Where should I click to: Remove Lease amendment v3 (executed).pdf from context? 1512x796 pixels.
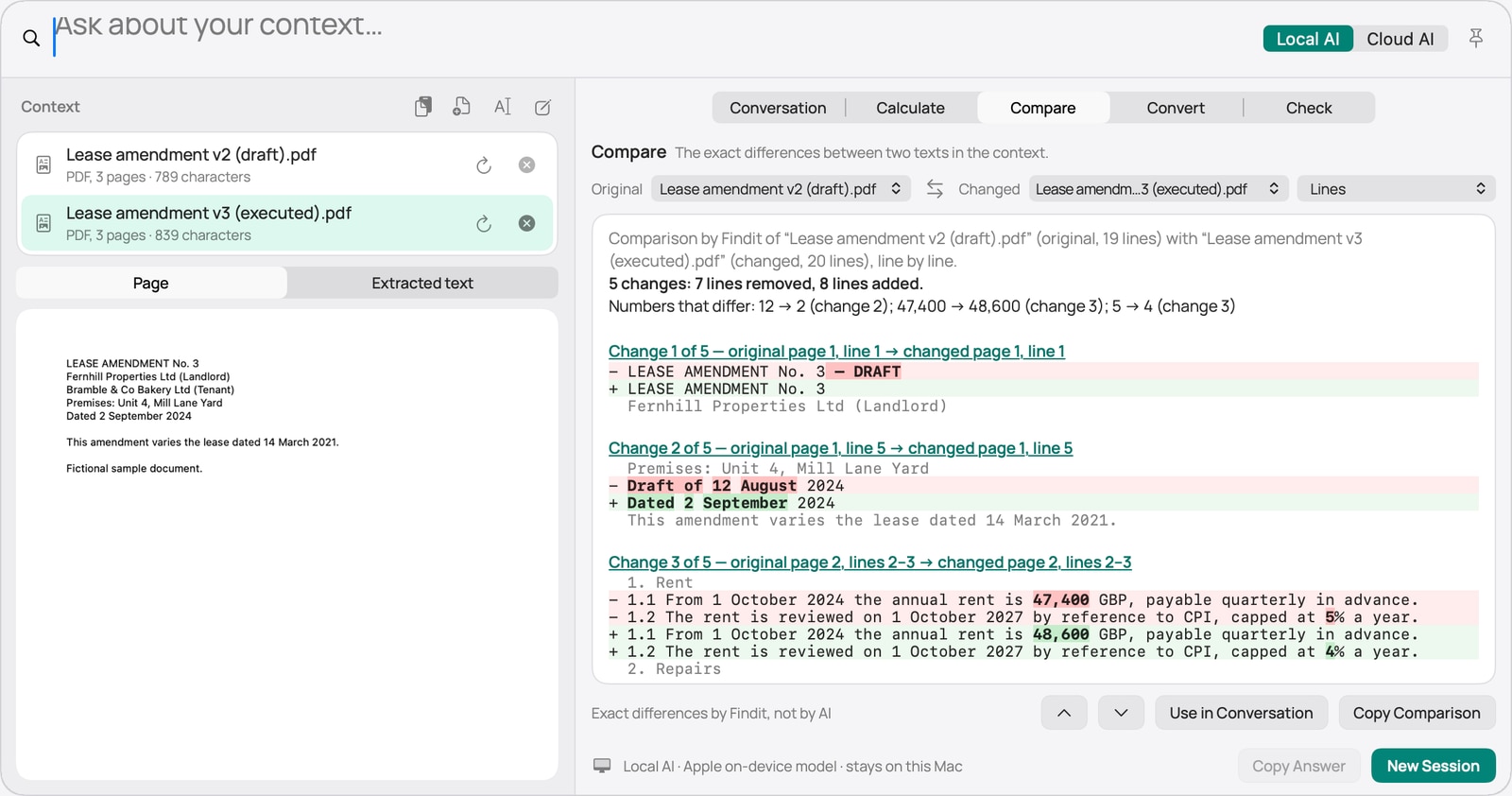coord(527,223)
